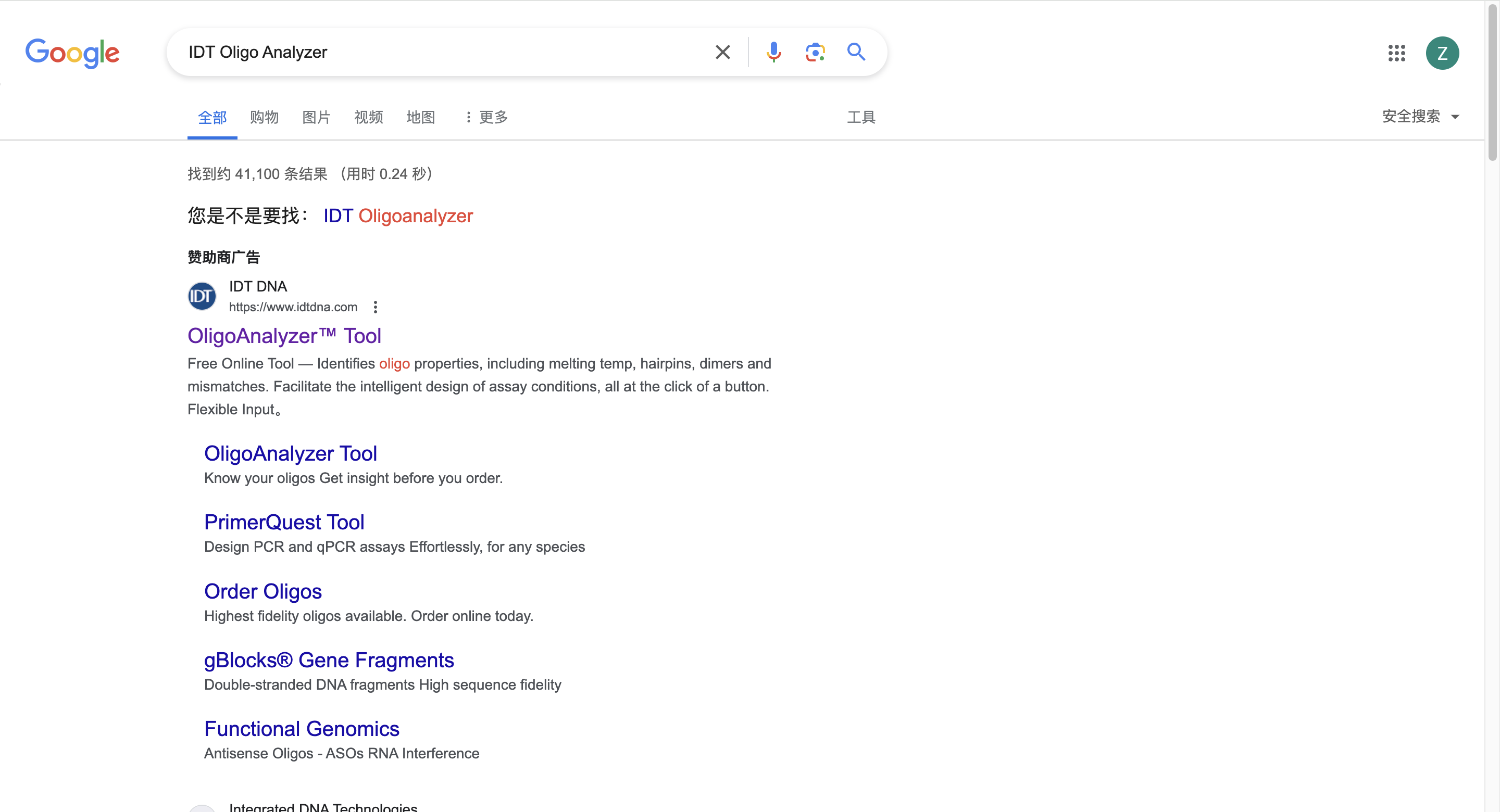Open the PrimerQuest Tool sitelink
This screenshot has height=812, width=1500.
point(283,522)
